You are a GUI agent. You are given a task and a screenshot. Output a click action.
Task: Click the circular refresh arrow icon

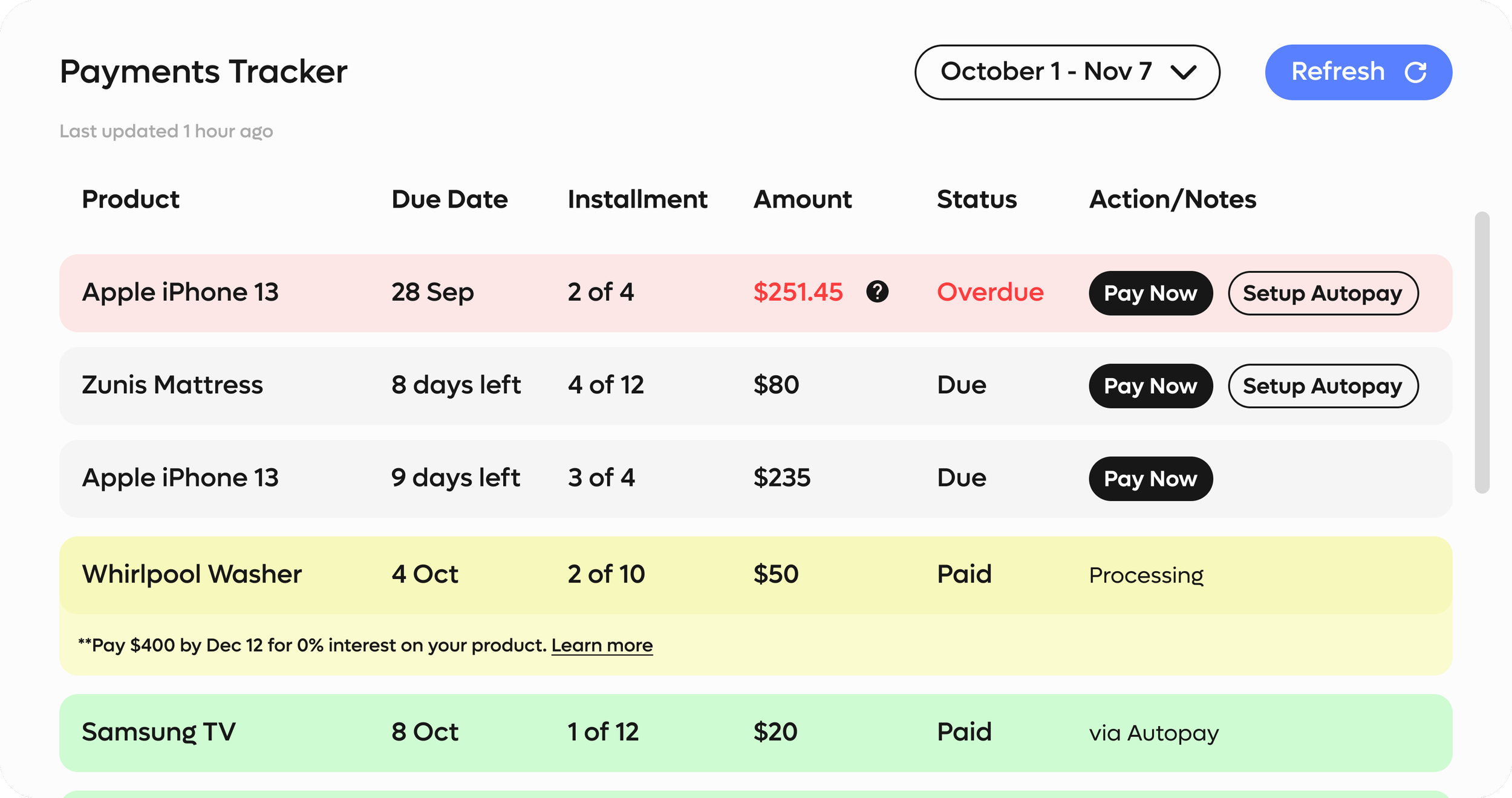click(1416, 72)
